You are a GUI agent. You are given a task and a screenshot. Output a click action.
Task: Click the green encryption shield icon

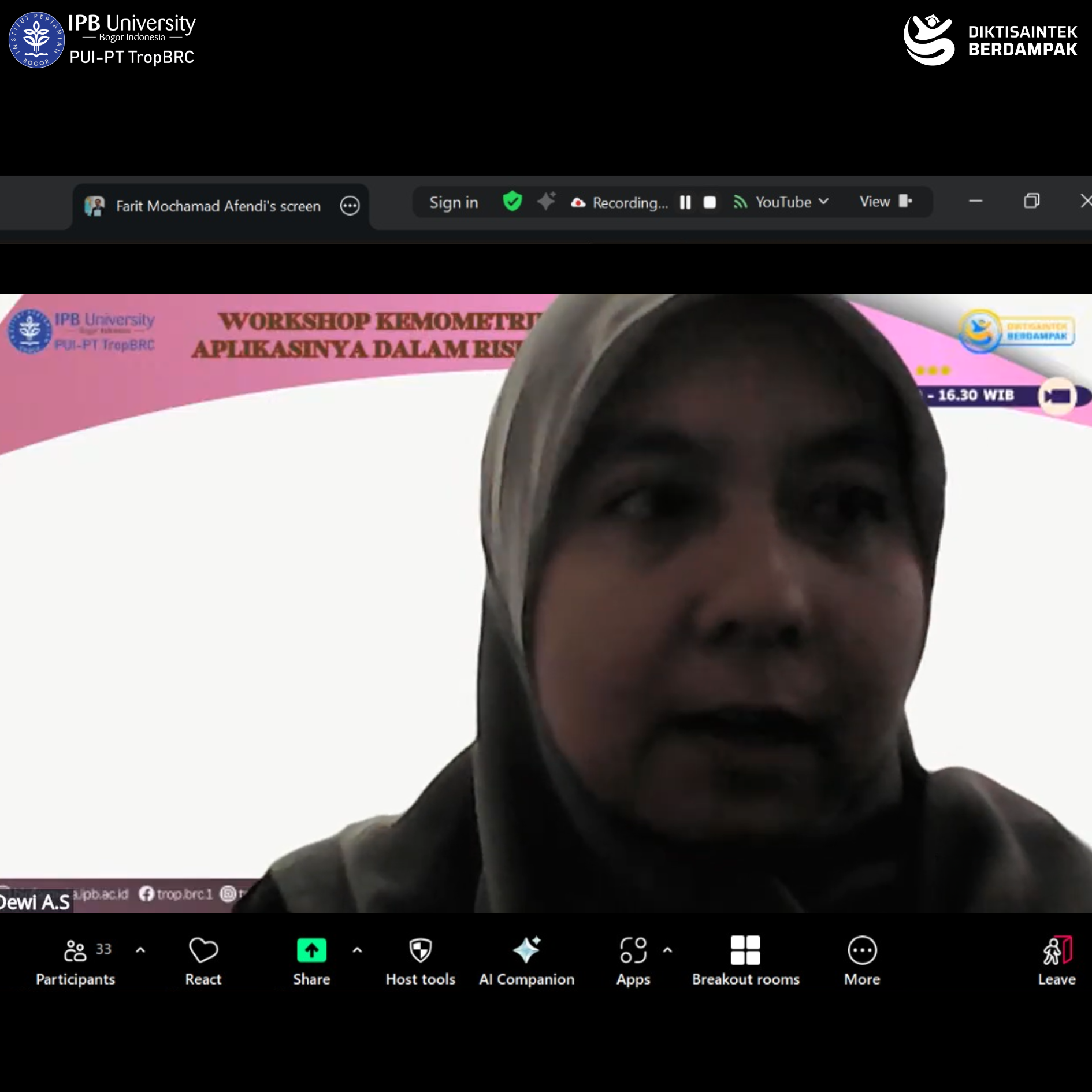click(x=512, y=202)
